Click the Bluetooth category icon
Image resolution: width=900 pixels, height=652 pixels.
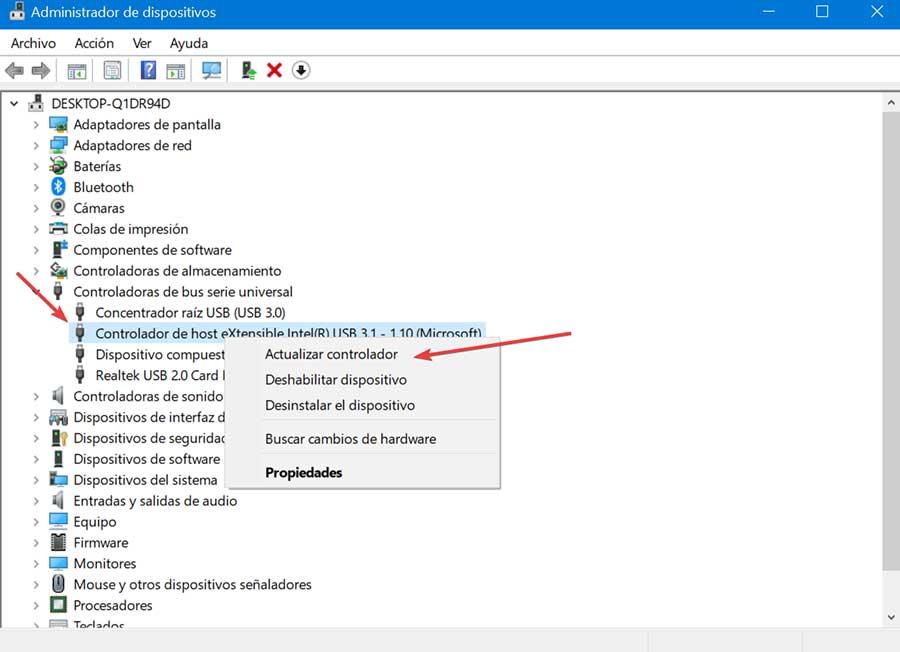click(x=58, y=187)
